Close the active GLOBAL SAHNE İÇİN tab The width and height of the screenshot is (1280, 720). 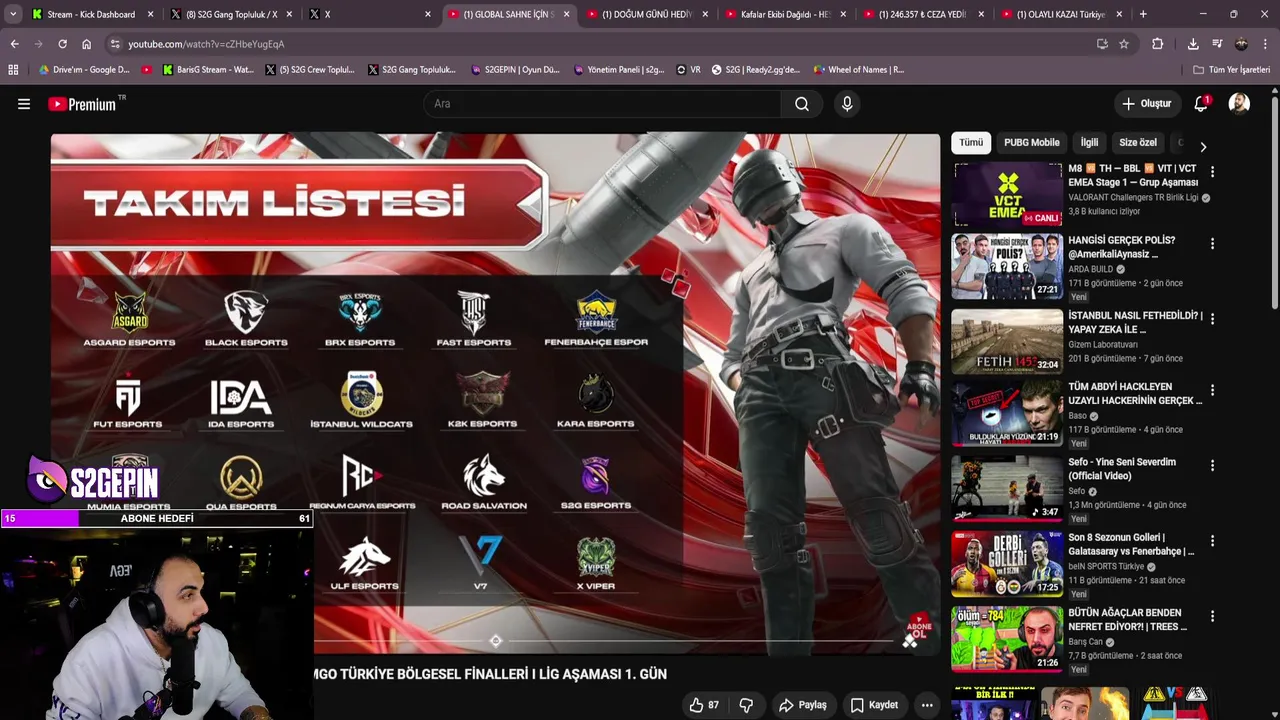[x=566, y=14]
